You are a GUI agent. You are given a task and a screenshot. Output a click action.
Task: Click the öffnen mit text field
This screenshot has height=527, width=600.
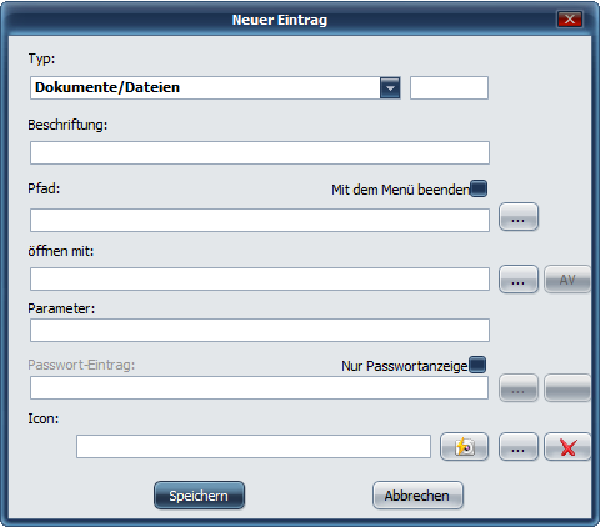point(260,279)
